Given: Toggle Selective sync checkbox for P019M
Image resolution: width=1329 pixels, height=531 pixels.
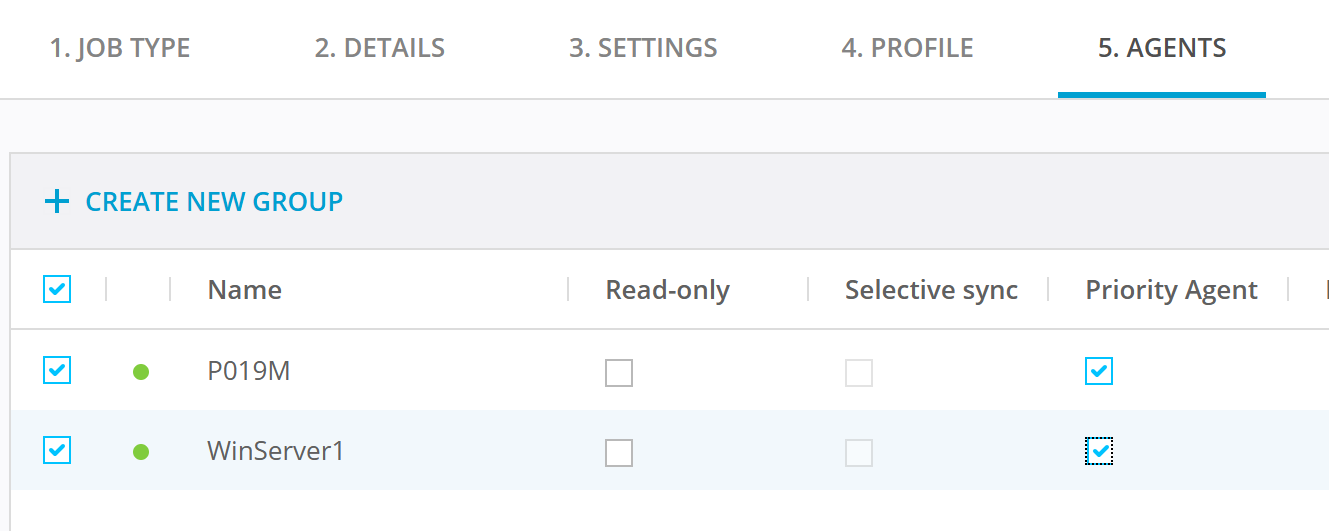Looking at the screenshot, I should point(859,373).
